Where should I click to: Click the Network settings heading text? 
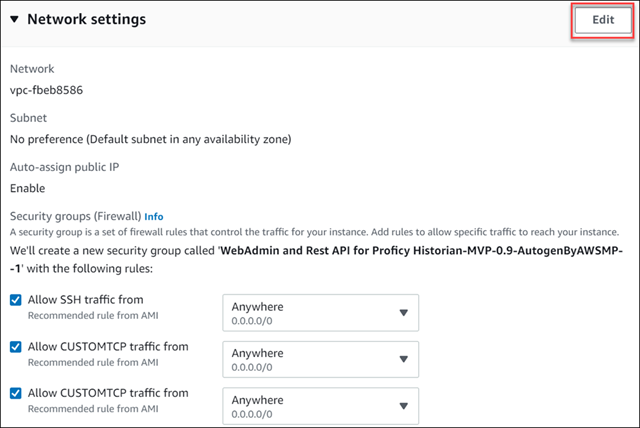pyautogui.click(x=87, y=19)
